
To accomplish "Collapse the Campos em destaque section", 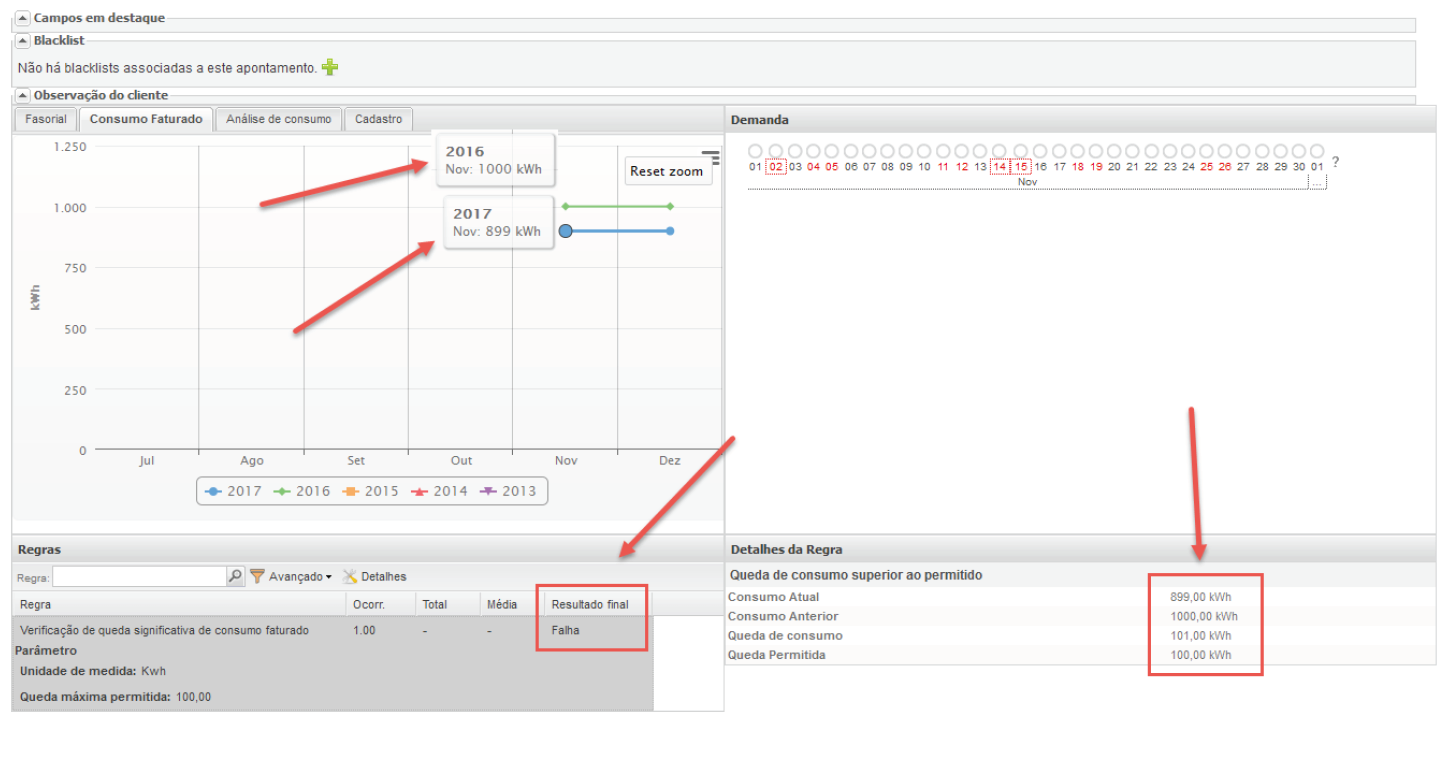I will click(x=23, y=18).
